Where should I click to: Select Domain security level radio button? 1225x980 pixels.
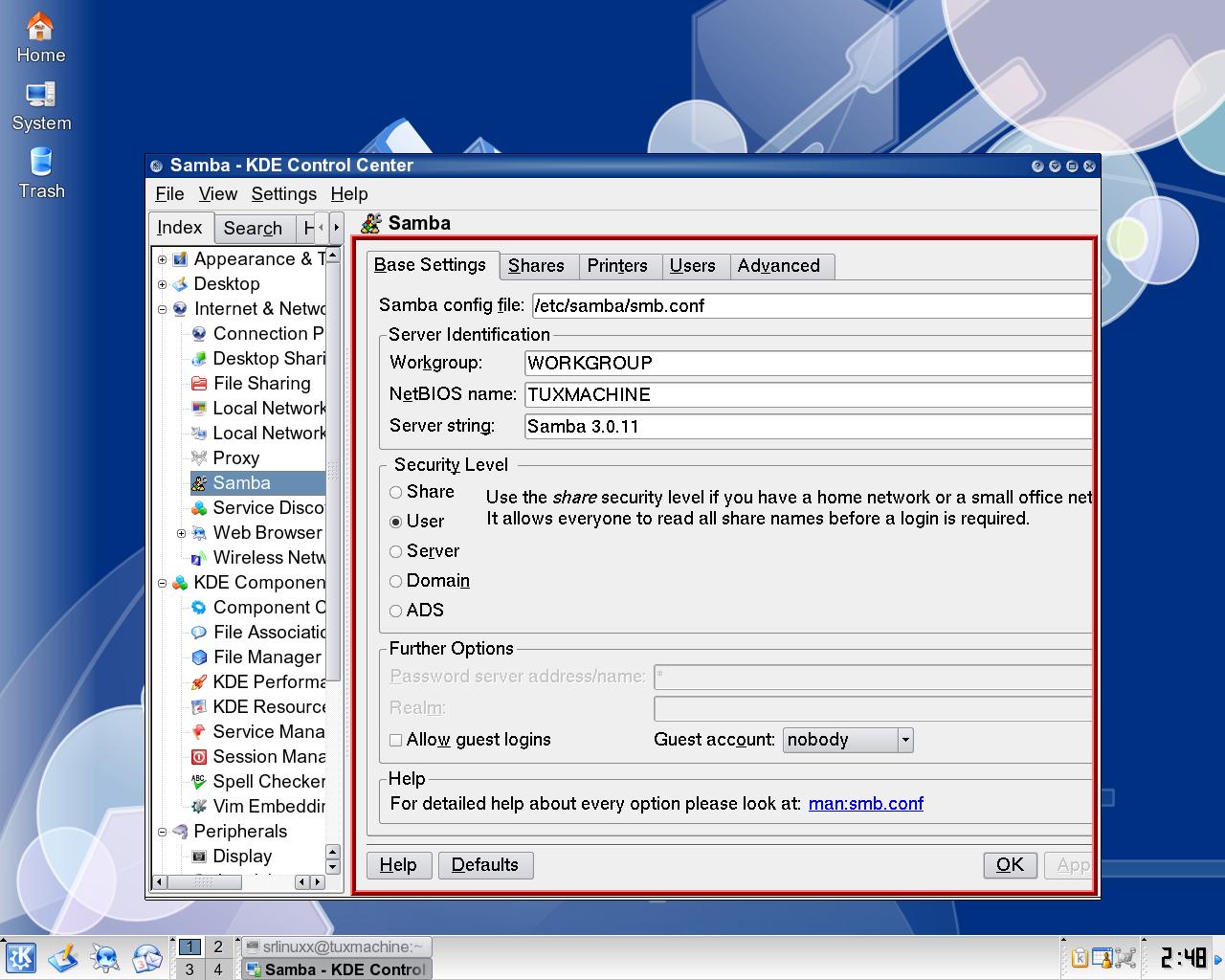tap(395, 581)
